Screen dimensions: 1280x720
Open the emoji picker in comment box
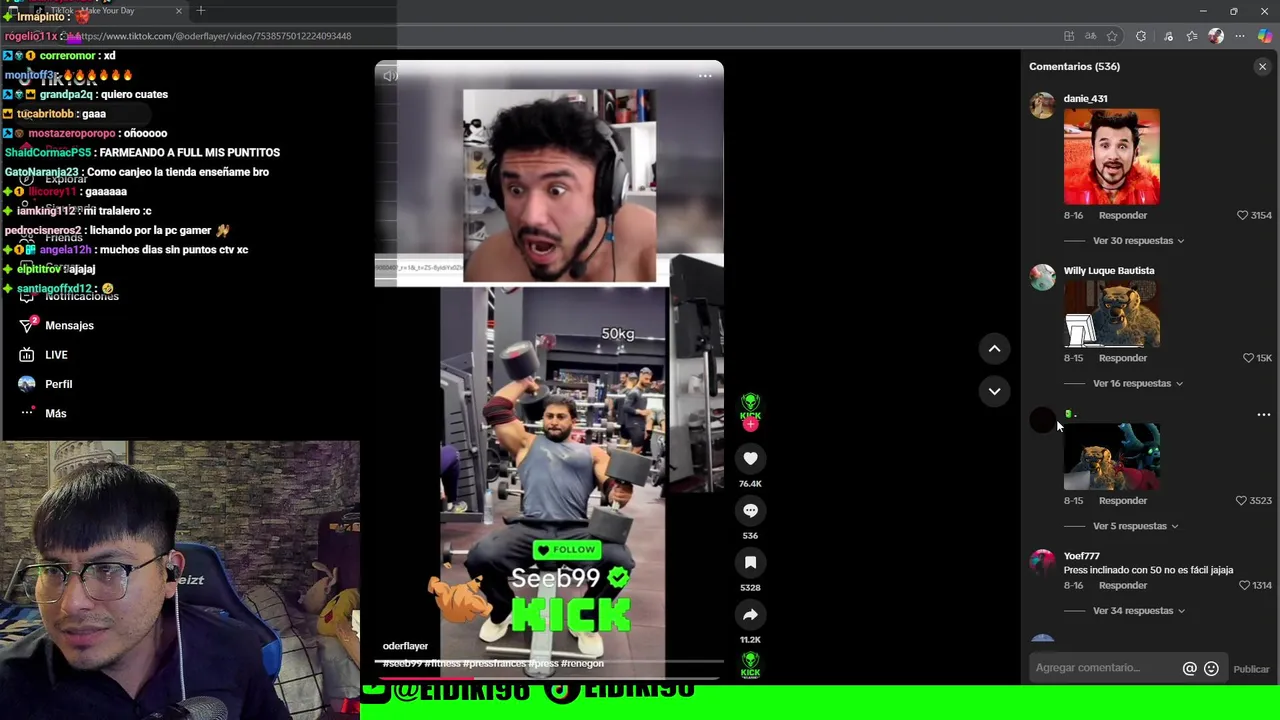[x=1211, y=669]
